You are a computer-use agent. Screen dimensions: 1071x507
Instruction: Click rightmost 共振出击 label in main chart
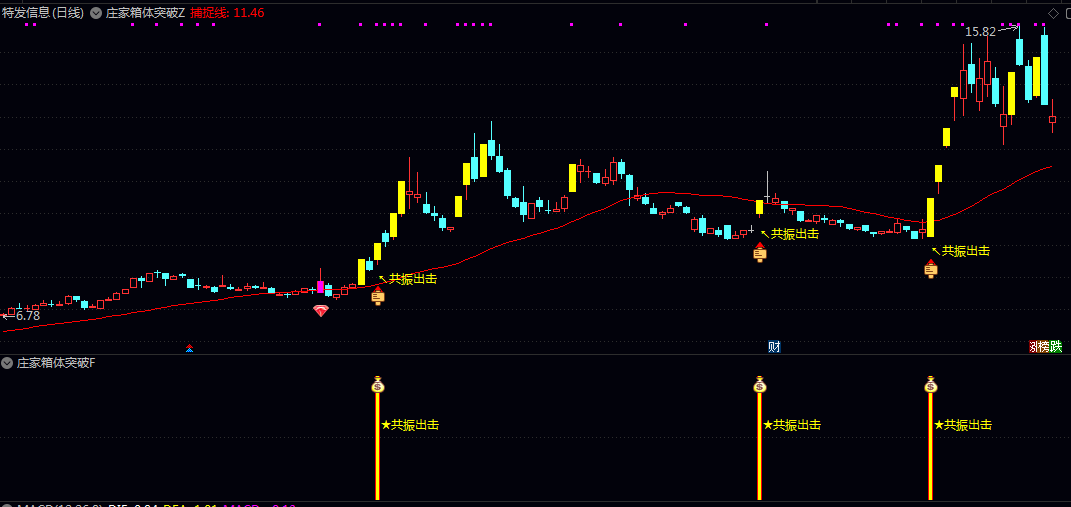coord(965,251)
